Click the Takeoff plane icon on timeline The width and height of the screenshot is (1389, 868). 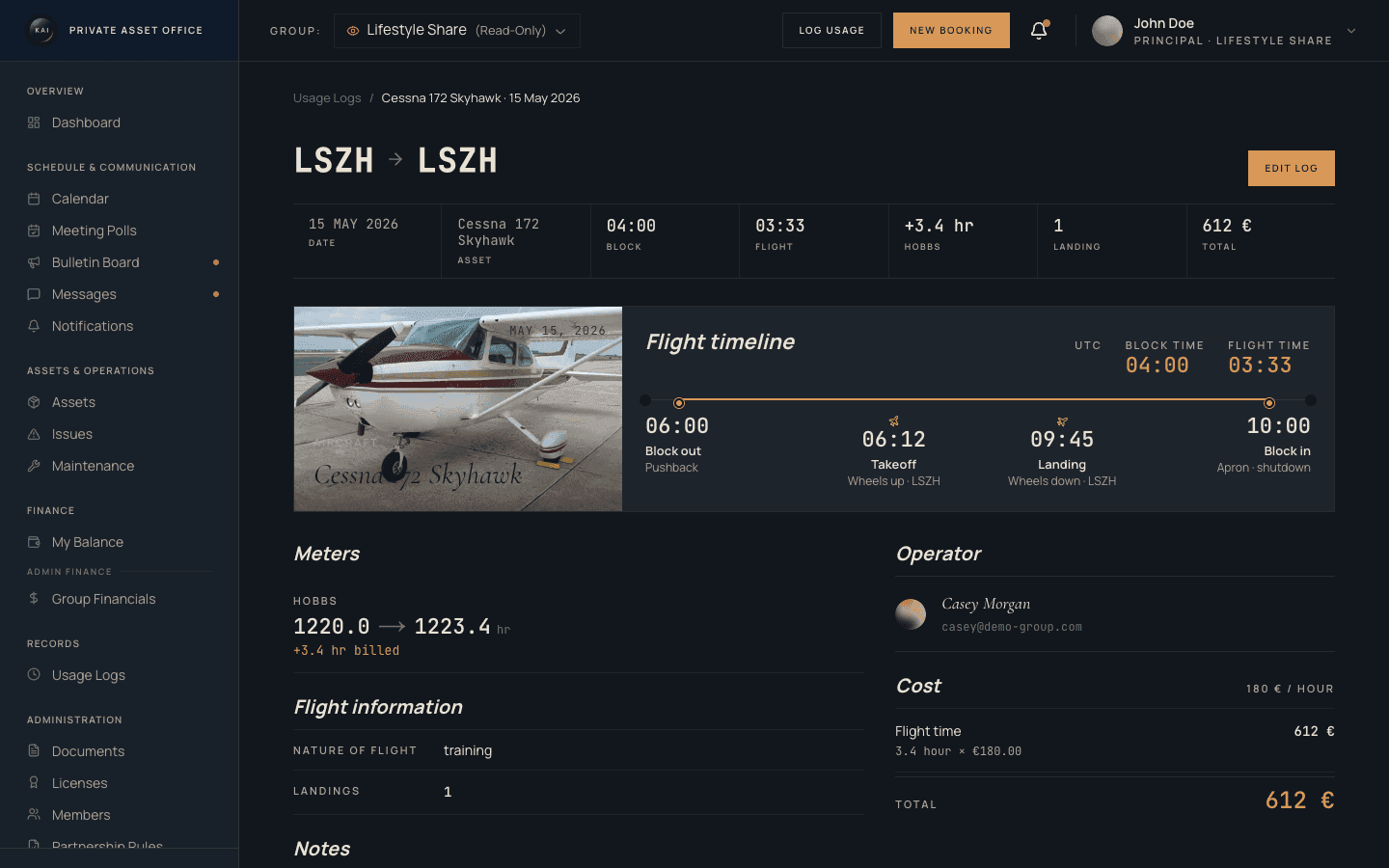[894, 421]
